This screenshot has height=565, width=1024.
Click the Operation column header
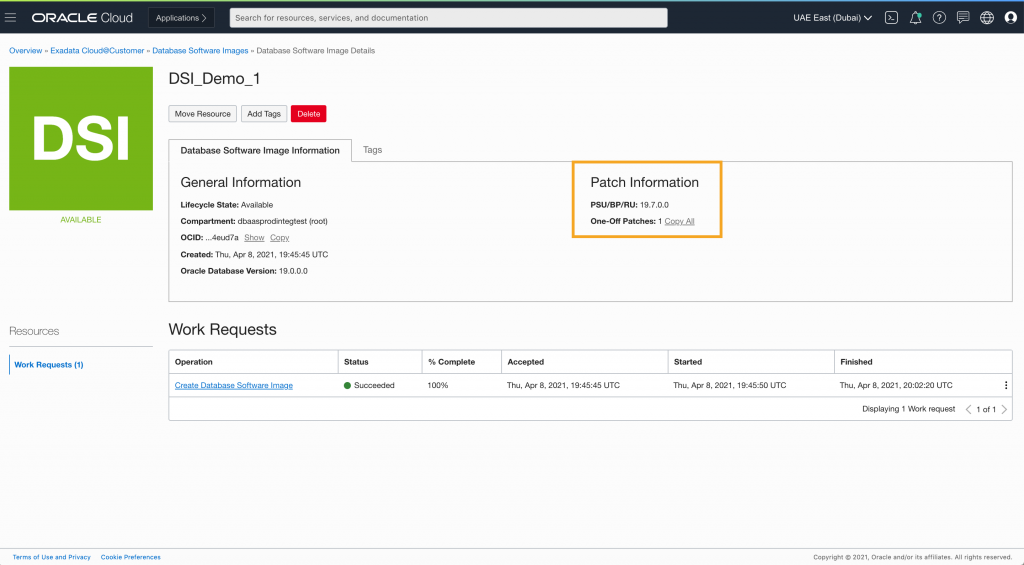coord(253,362)
